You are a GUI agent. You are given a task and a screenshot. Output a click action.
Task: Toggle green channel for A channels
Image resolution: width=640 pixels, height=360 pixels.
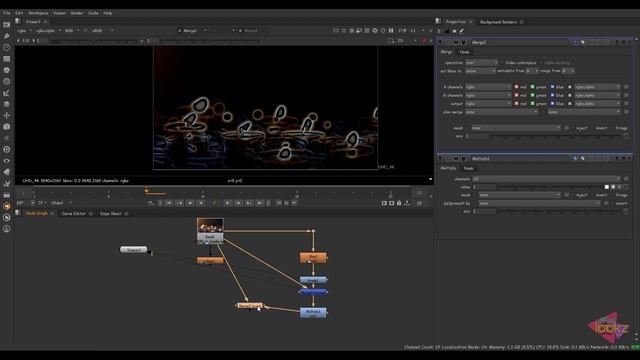[532, 87]
